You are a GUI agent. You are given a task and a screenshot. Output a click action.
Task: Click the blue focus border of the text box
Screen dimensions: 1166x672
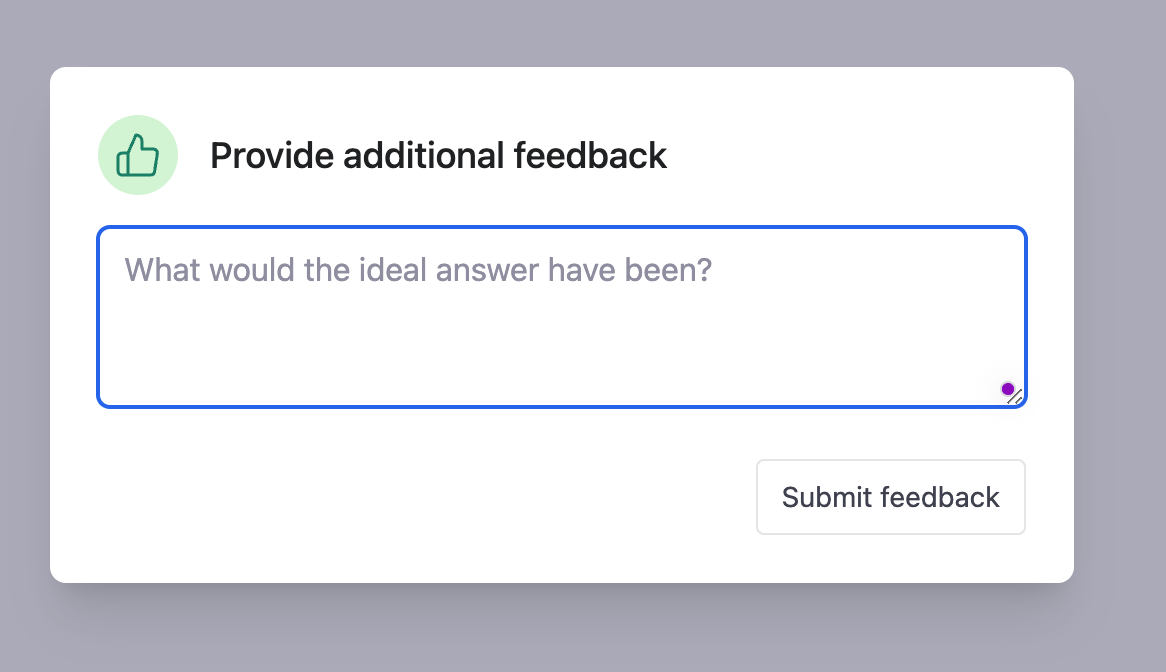[561, 227]
